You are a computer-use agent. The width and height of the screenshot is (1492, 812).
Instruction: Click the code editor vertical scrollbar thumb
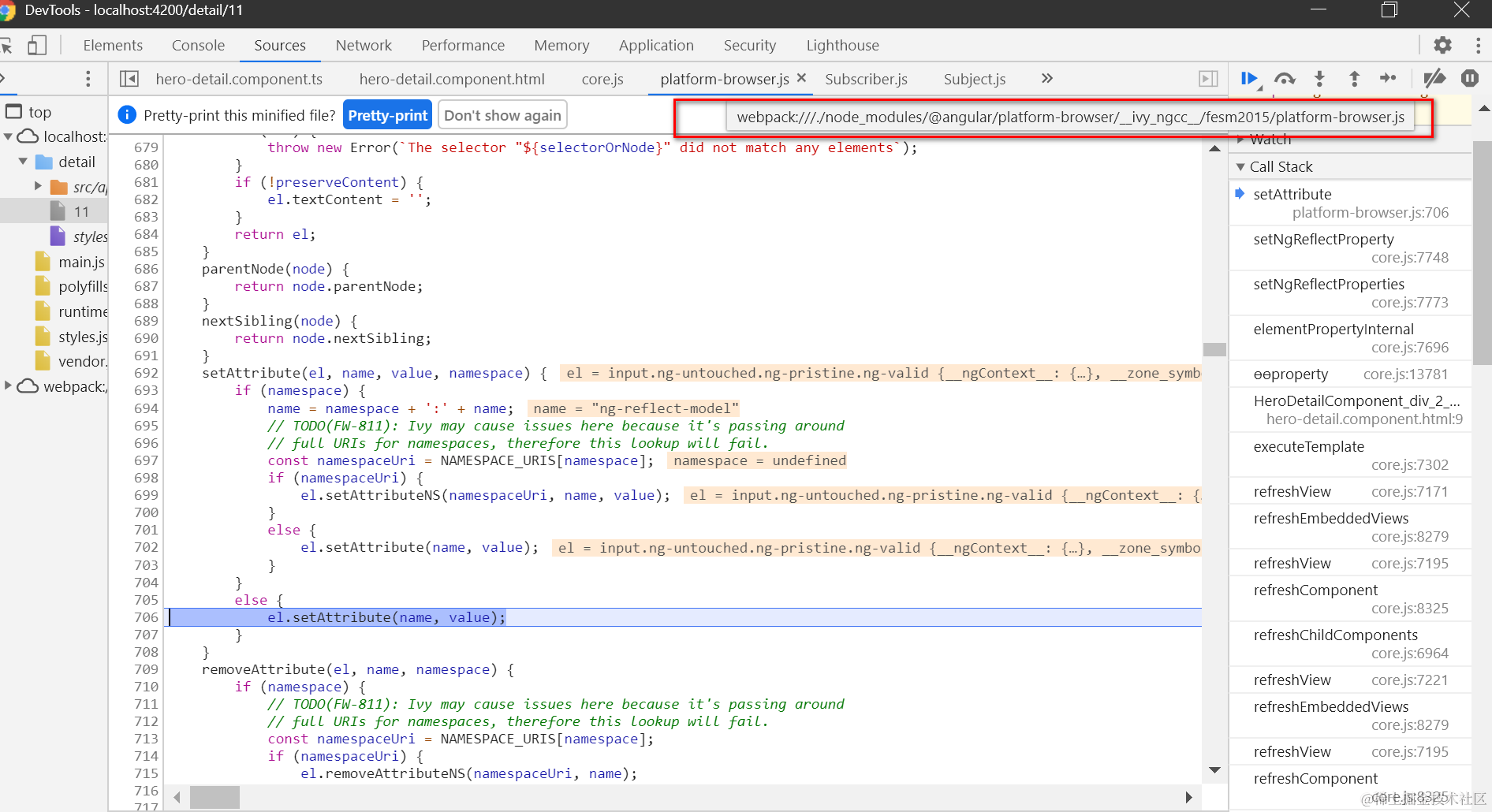(x=1214, y=349)
